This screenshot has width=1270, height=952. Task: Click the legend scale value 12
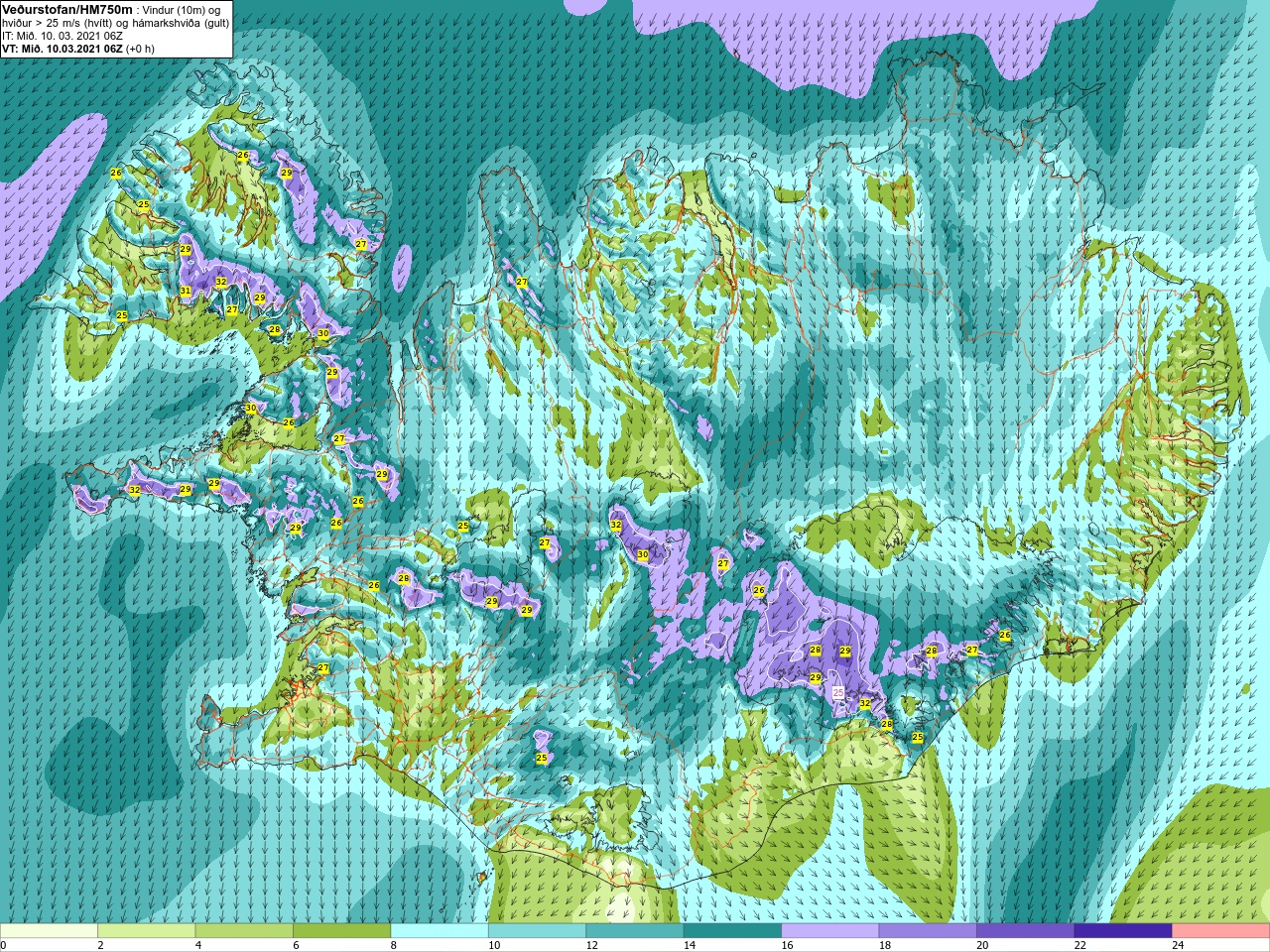coord(591,946)
